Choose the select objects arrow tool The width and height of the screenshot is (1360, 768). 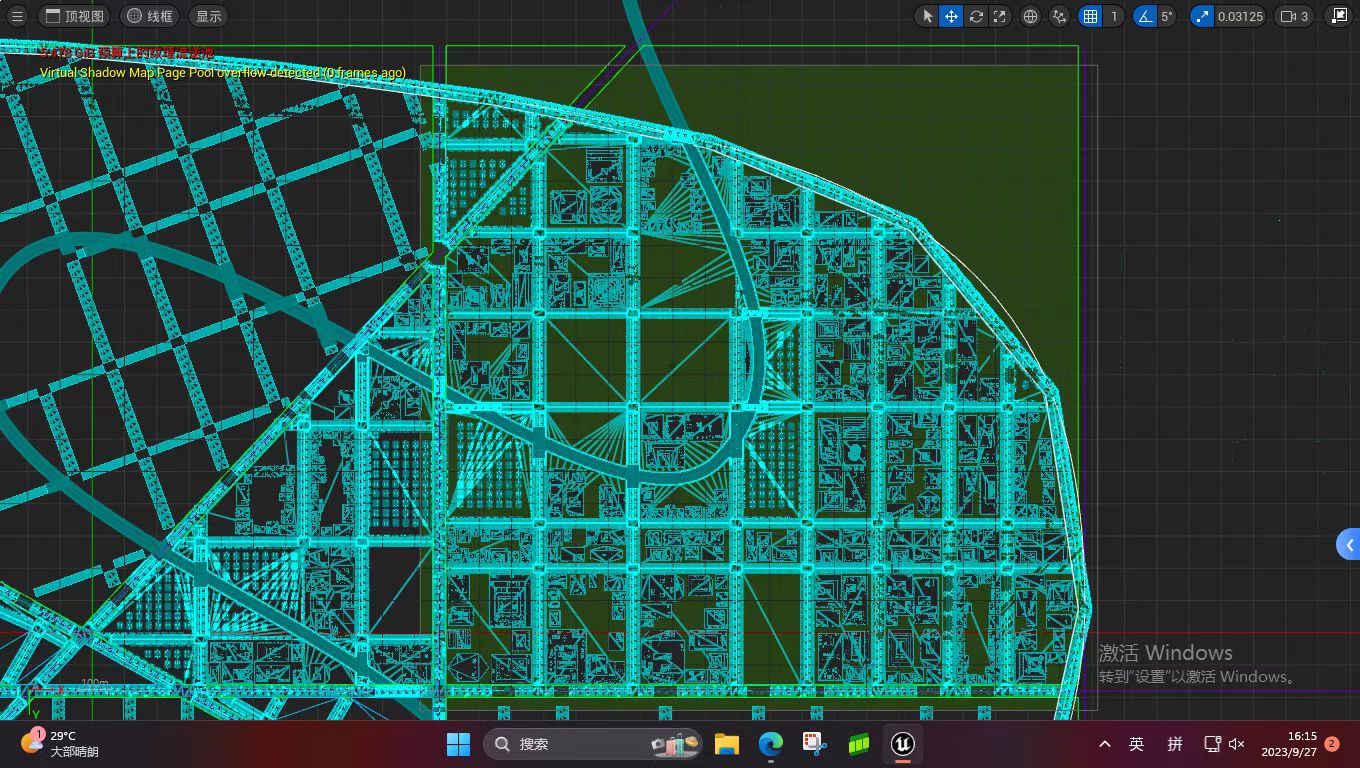click(x=927, y=16)
